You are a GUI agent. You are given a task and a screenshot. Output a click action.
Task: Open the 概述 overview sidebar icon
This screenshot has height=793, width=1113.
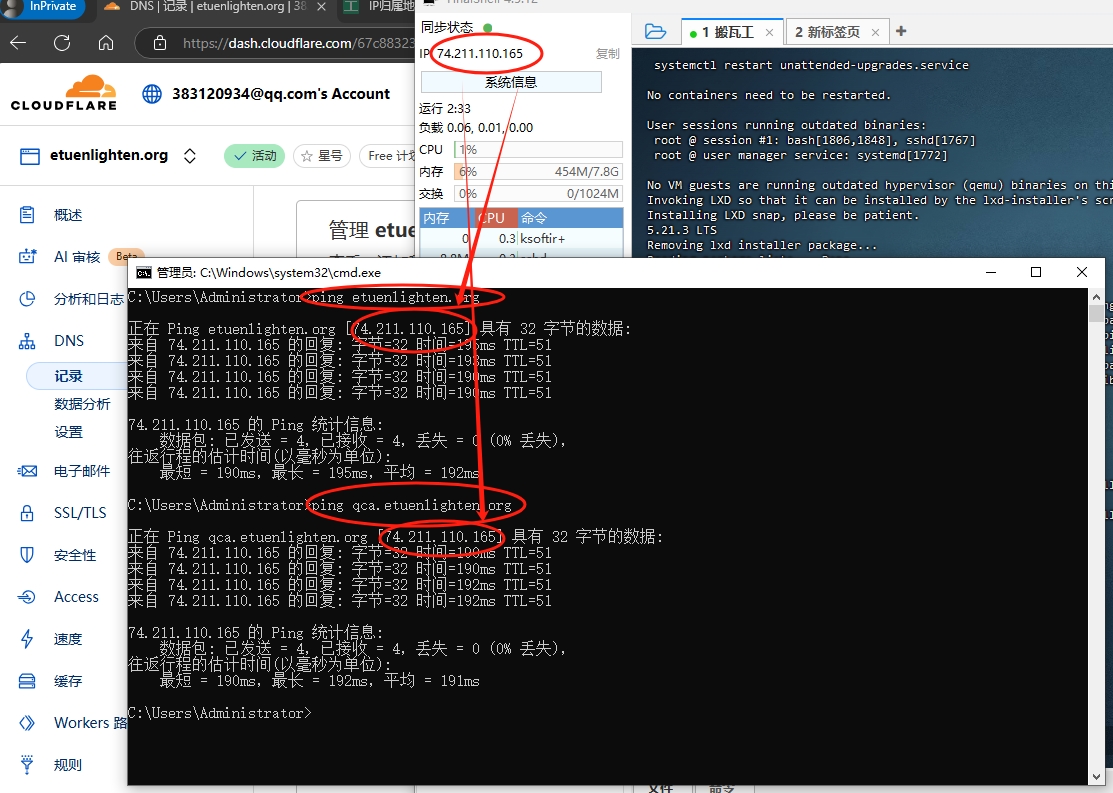(x=27, y=214)
